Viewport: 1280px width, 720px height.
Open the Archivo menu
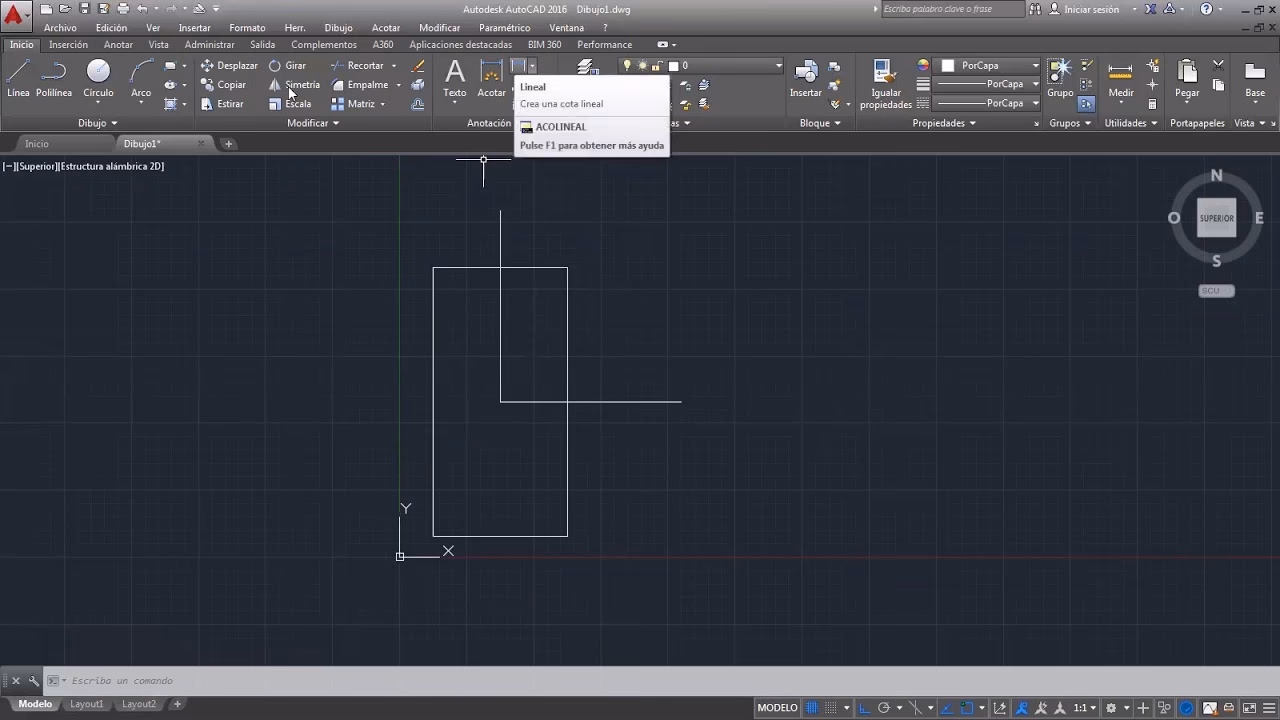(x=60, y=28)
